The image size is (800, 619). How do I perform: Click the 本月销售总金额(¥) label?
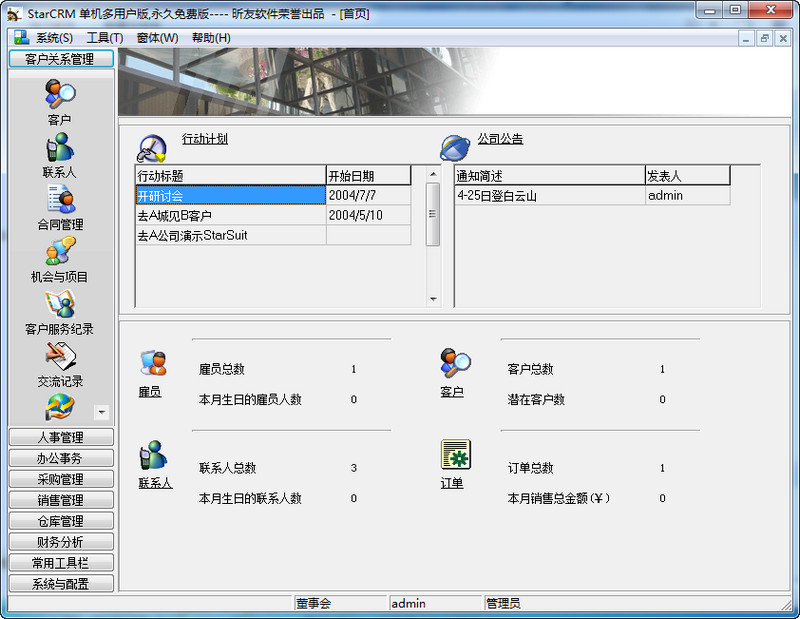click(x=559, y=498)
